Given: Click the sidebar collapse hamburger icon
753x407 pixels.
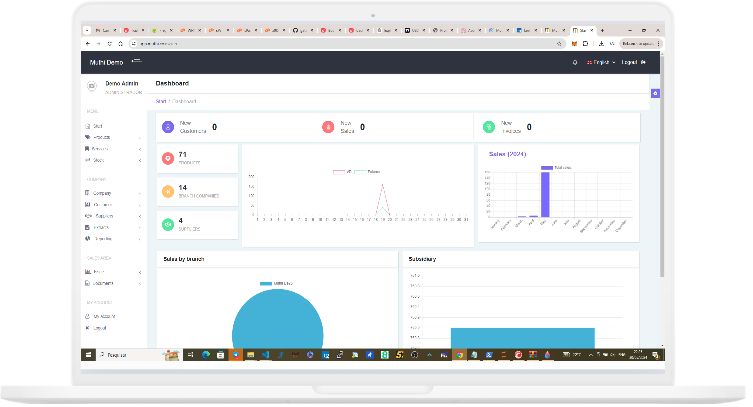Looking at the screenshot, I should pos(136,62).
